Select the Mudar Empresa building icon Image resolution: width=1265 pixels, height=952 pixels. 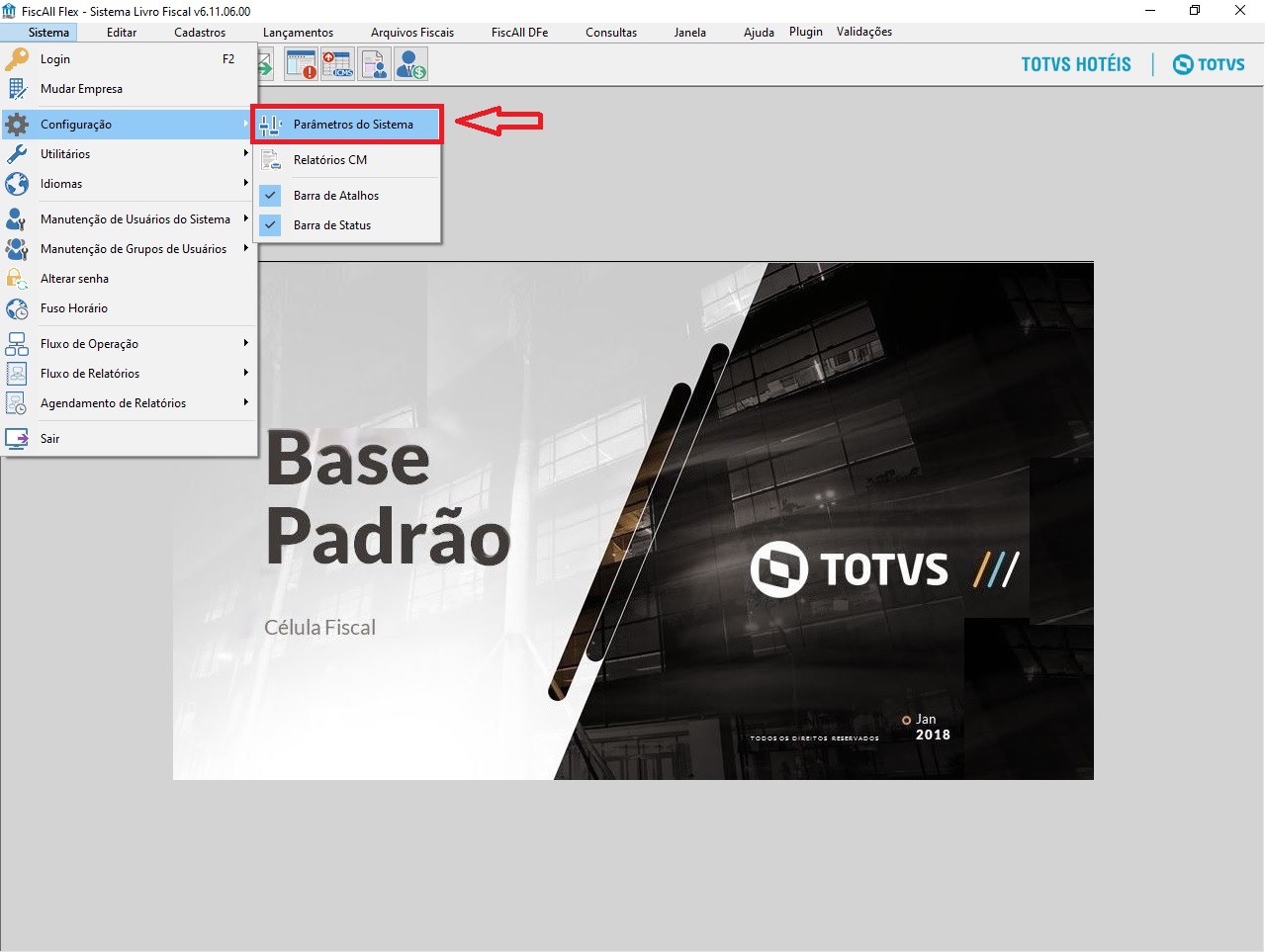click(17, 89)
